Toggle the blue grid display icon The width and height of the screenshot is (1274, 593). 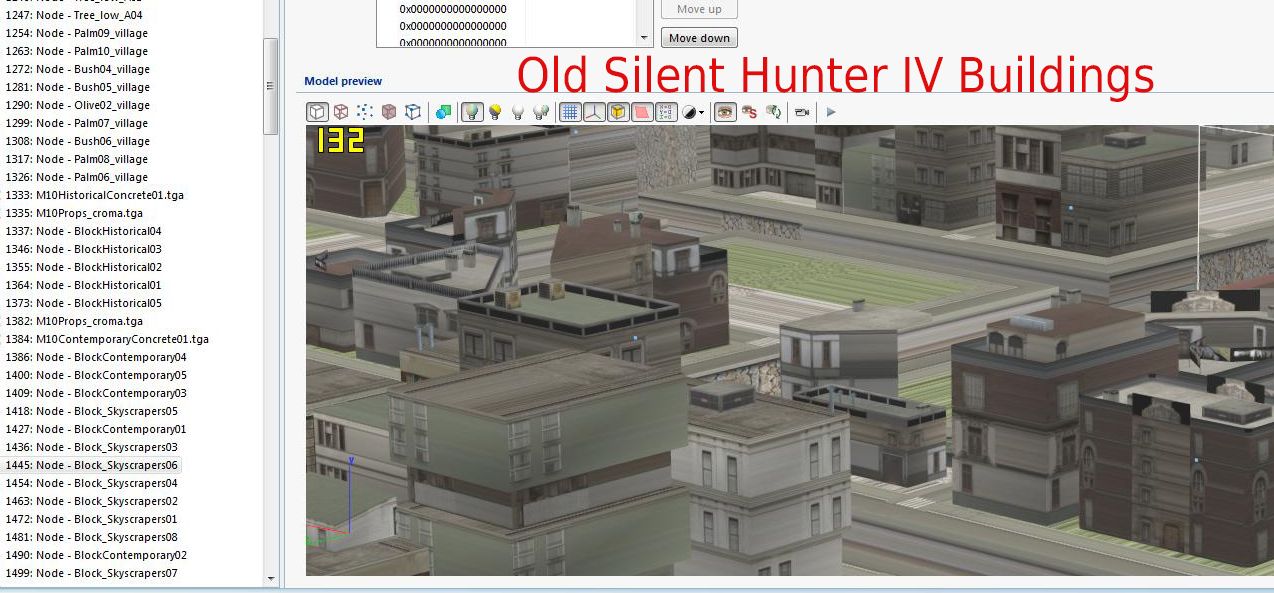point(570,112)
